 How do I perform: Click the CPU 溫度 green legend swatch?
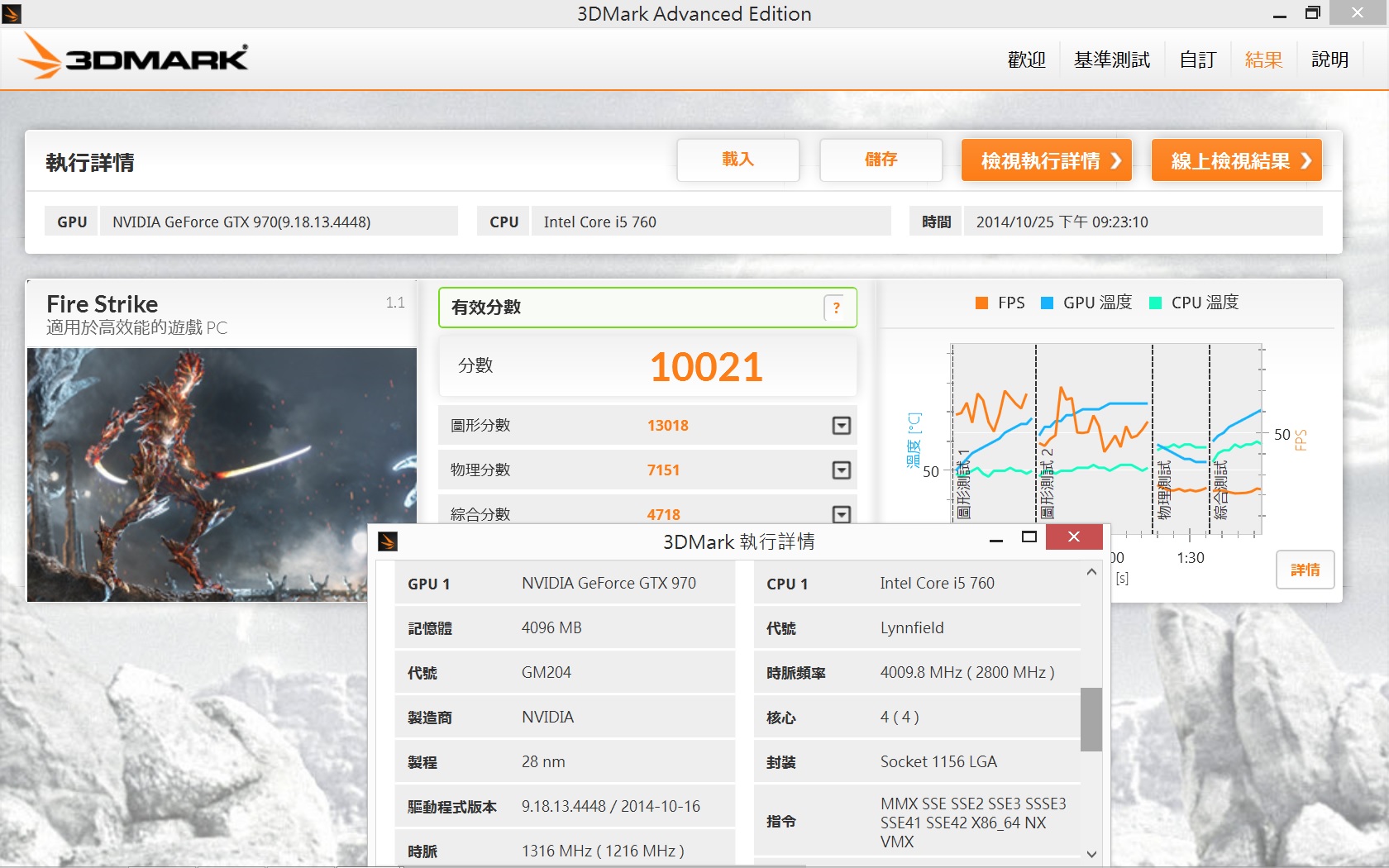point(1156,303)
